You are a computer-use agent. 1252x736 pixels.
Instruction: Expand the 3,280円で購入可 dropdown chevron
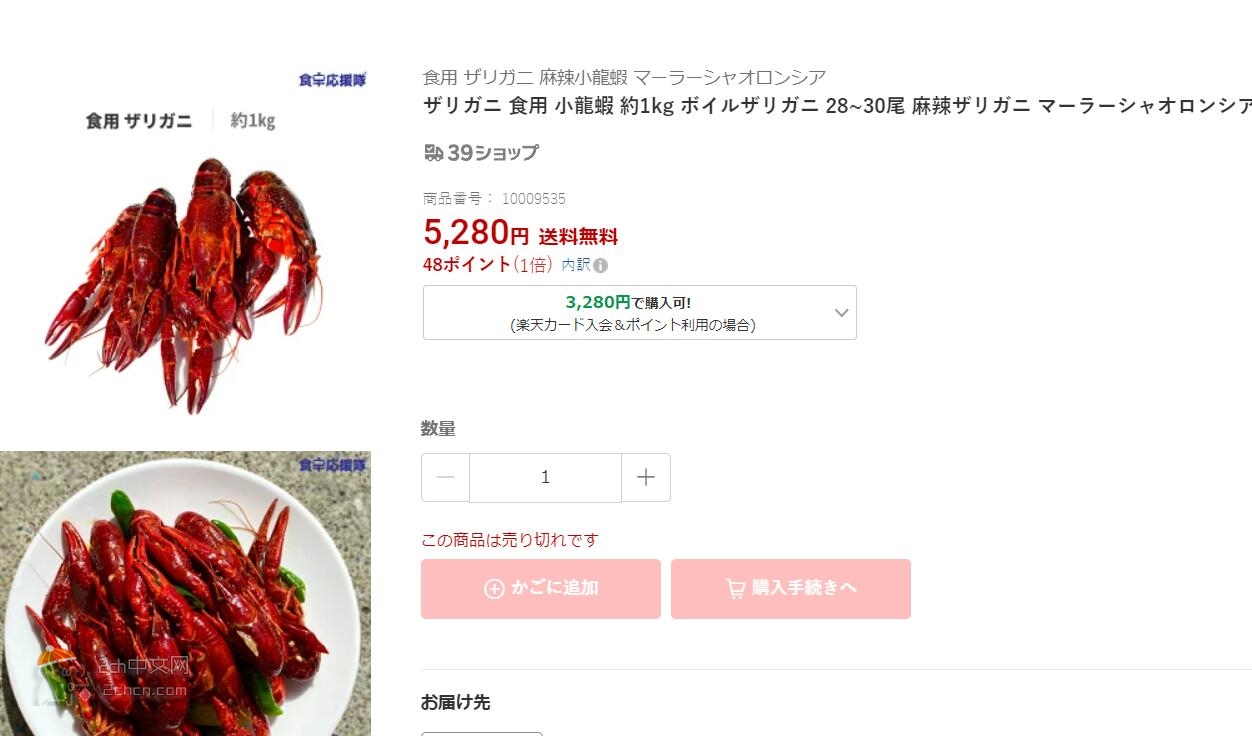coord(842,313)
